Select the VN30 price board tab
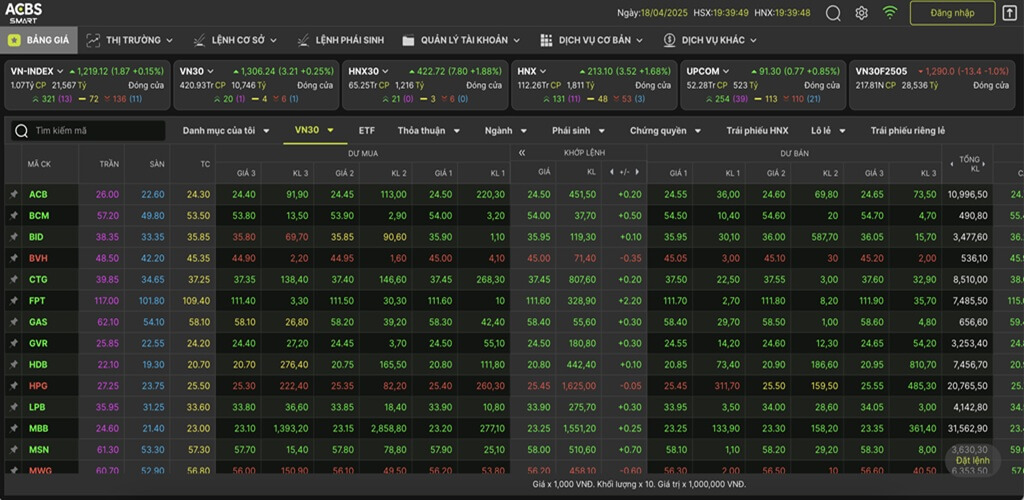The width and height of the screenshot is (1024, 500). point(315,131)
